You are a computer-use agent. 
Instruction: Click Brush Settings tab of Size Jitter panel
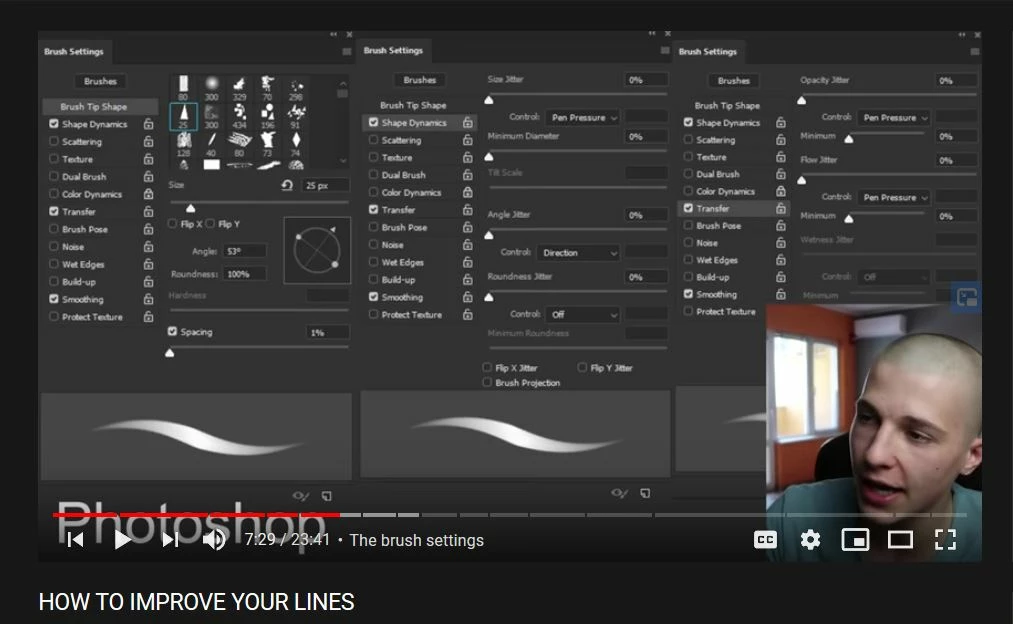point(393,50)
